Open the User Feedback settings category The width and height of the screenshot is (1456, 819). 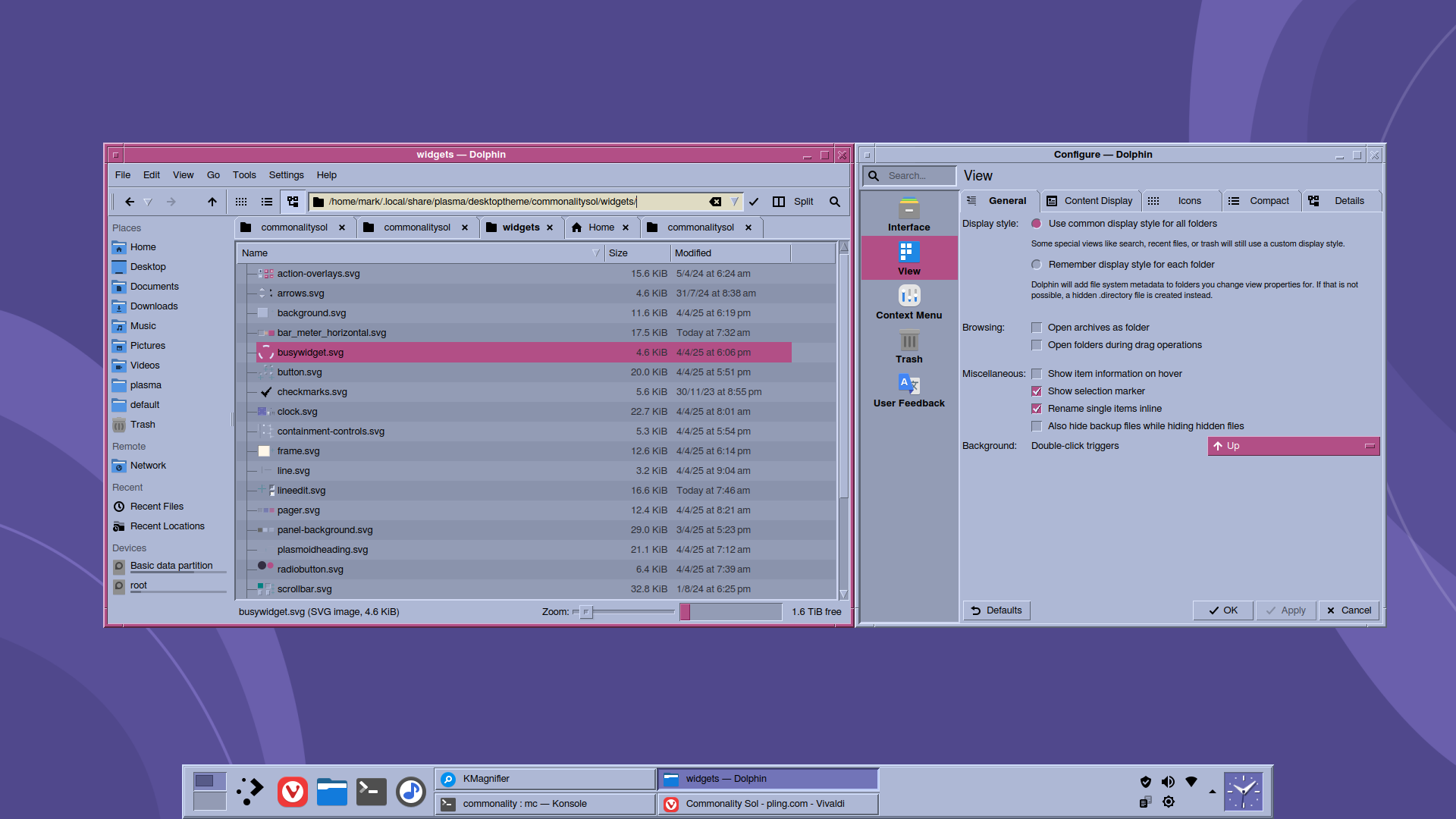tap(909, 391)
